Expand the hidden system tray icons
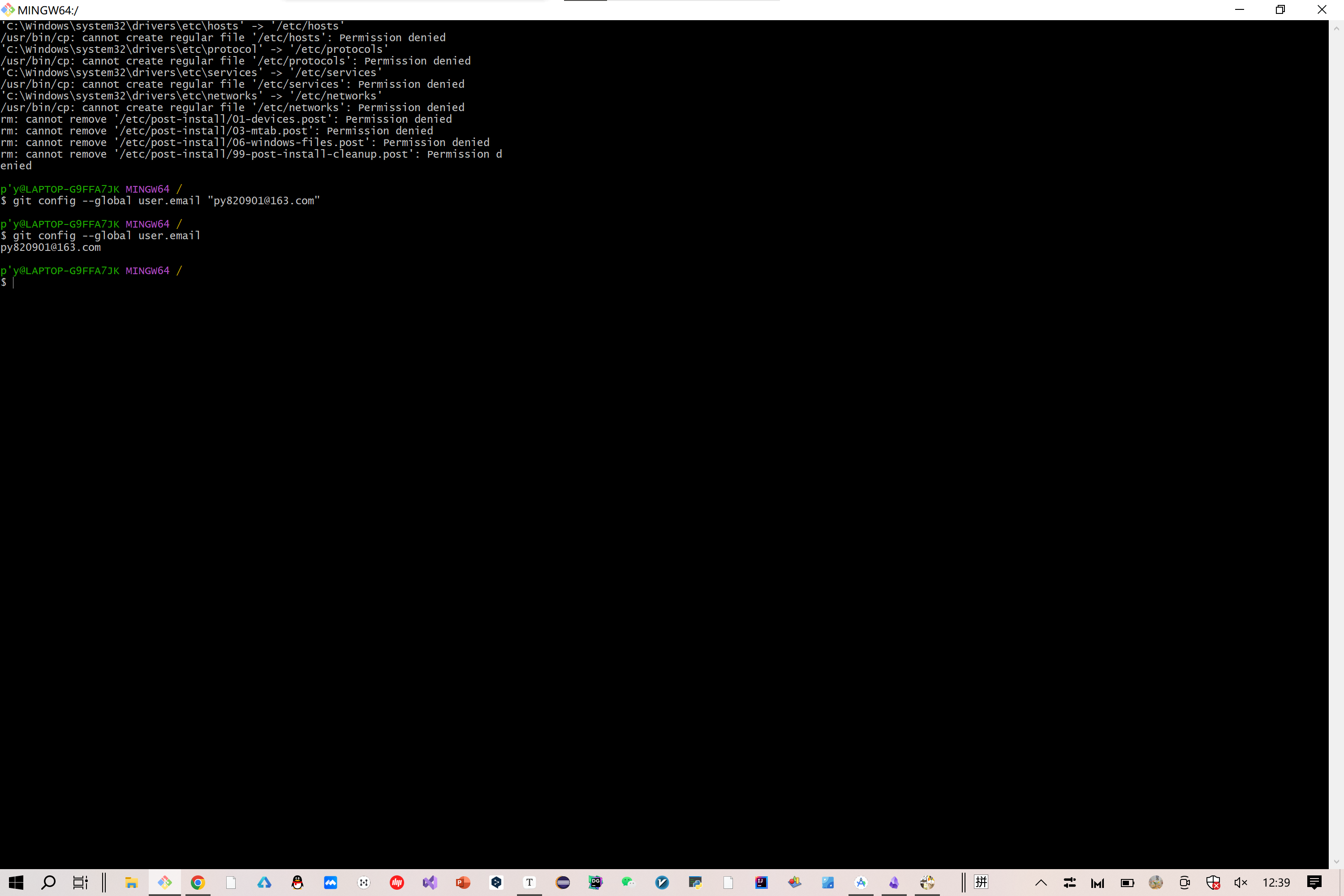 point(1041,882)
